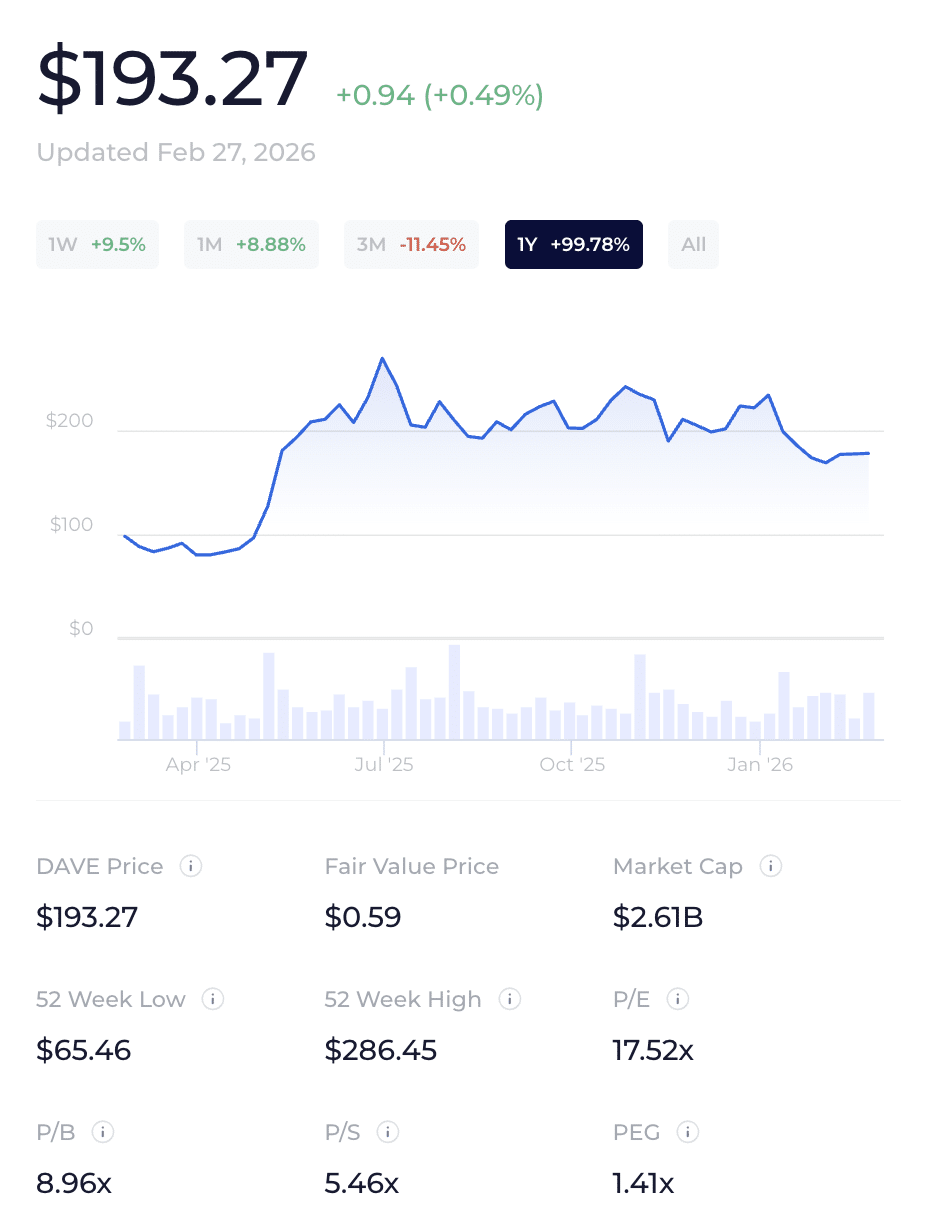This screenshot has height=1228, width=934.
Task: Click the P/S info icon
Action: 388,1132
